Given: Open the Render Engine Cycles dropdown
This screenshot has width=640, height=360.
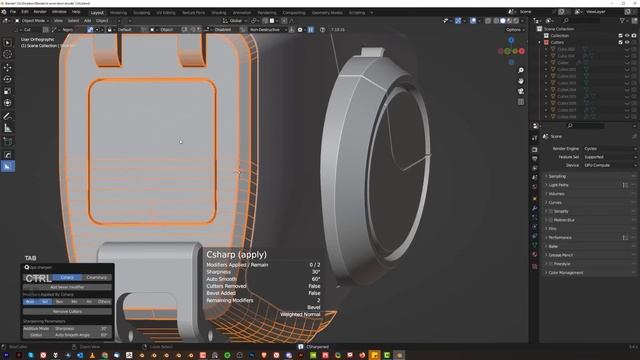Looking at the screenshot, I should pyautogui.click(x=610, y=149).
